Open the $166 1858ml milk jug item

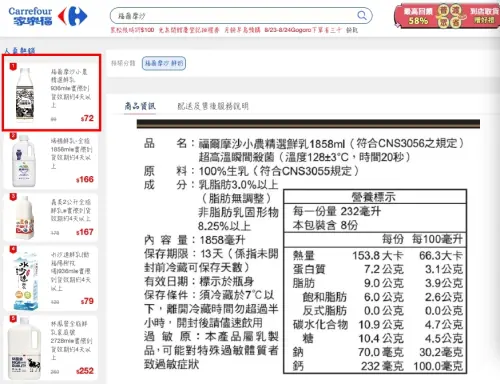click(x=51, y=161)
